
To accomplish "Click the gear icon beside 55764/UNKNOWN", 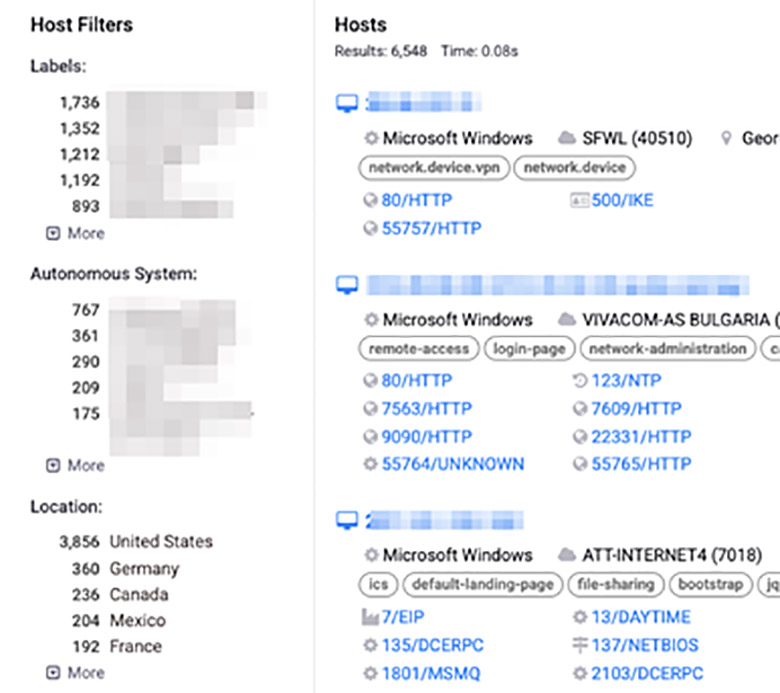I will [x=371, y=464].
